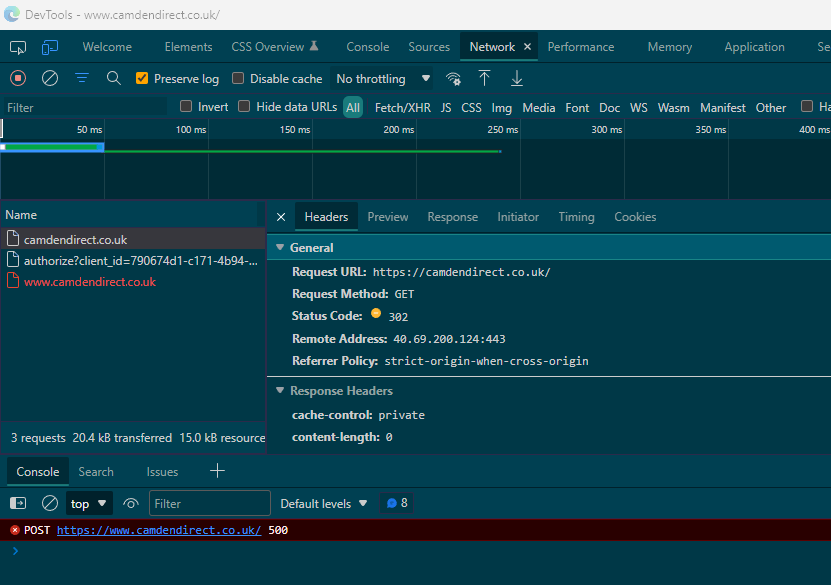Click CSS Overview experimental flask icon
The width and height of the screenshot is (831, 585).
tap(314, 46)
